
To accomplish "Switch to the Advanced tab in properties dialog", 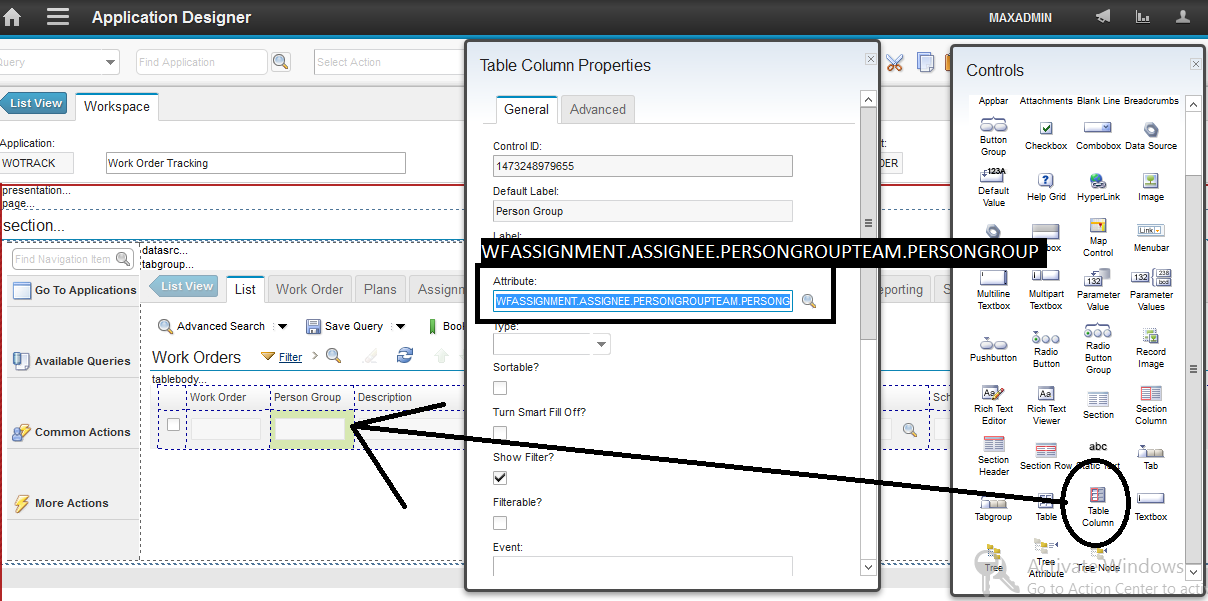I will coord(597,109).
